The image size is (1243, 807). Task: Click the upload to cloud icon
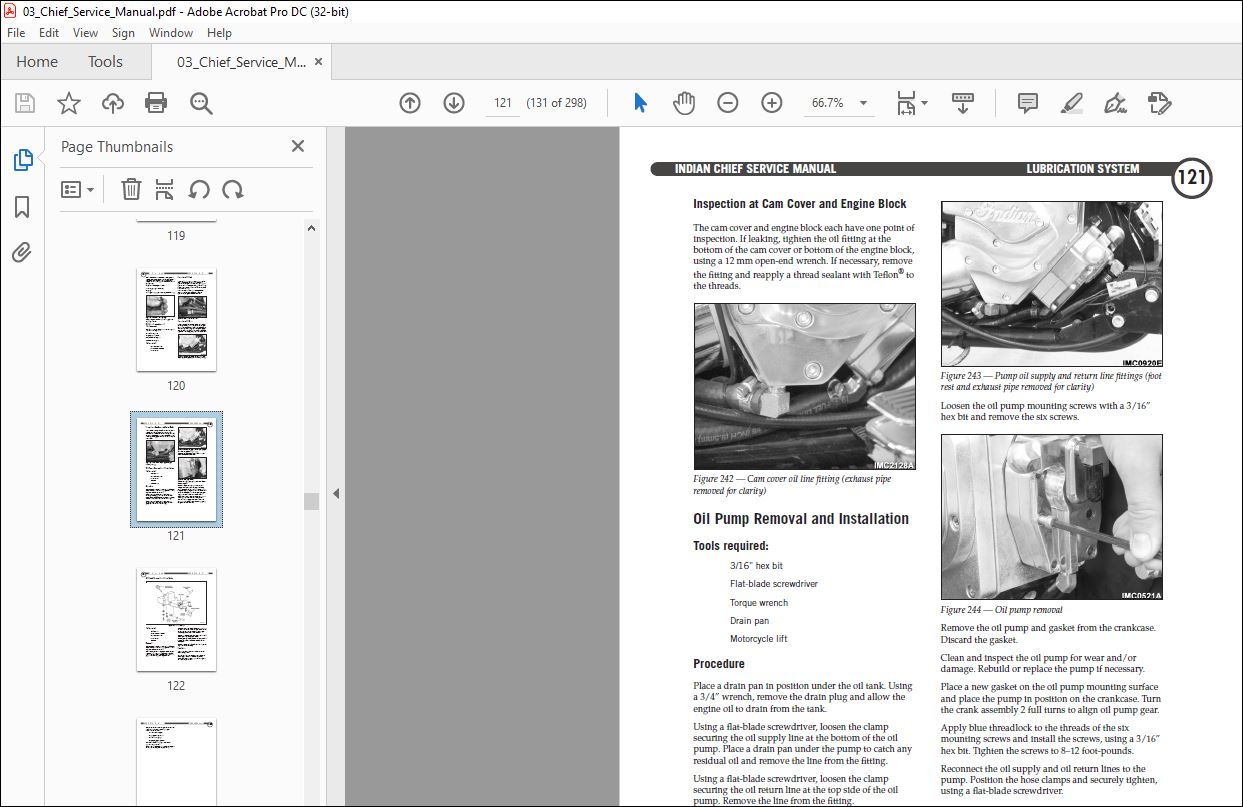click(x=112, y=103)
